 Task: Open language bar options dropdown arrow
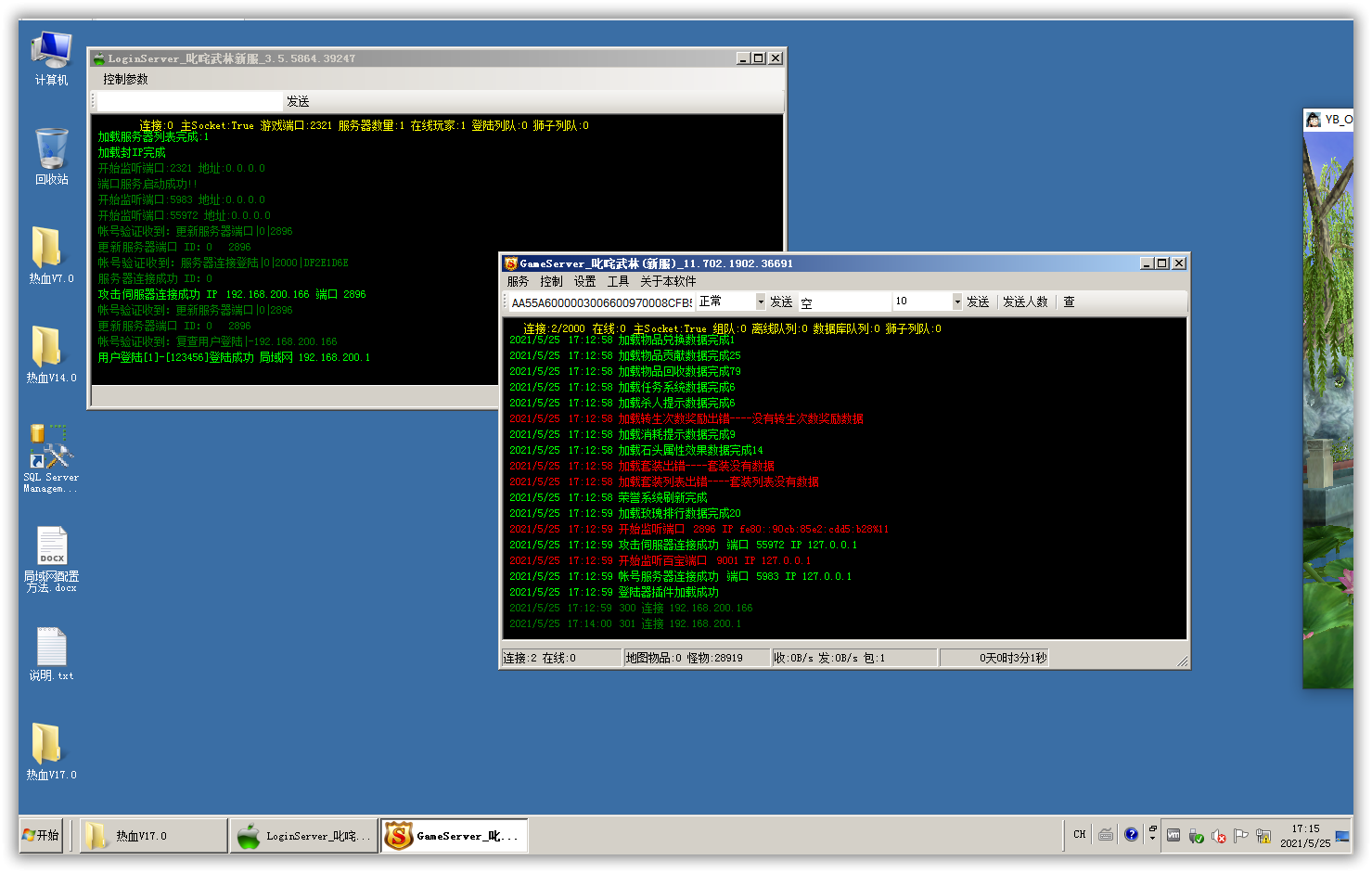[1152, 839]
